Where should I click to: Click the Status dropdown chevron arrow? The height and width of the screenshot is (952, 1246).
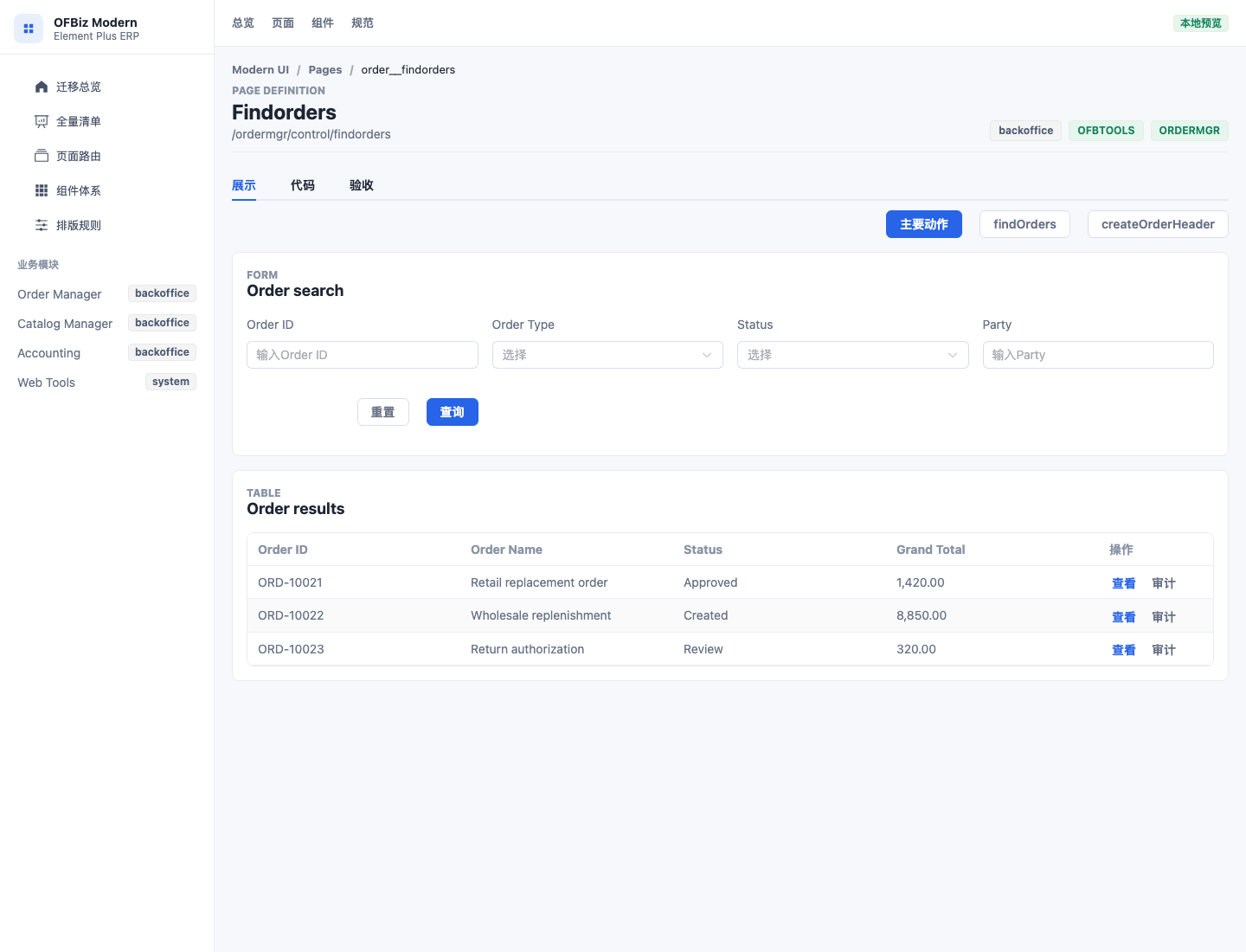[x=953, y=355]
